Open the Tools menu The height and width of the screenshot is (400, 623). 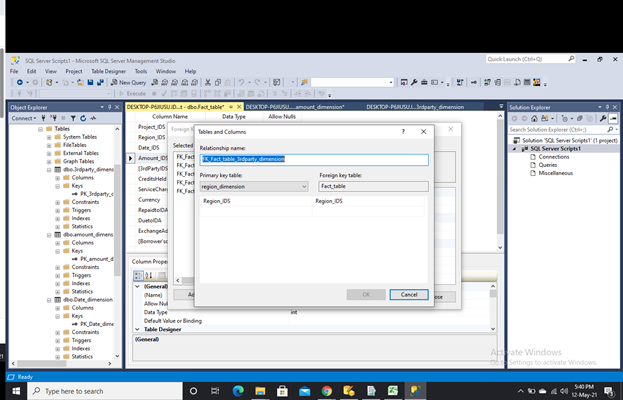point(141,71)
